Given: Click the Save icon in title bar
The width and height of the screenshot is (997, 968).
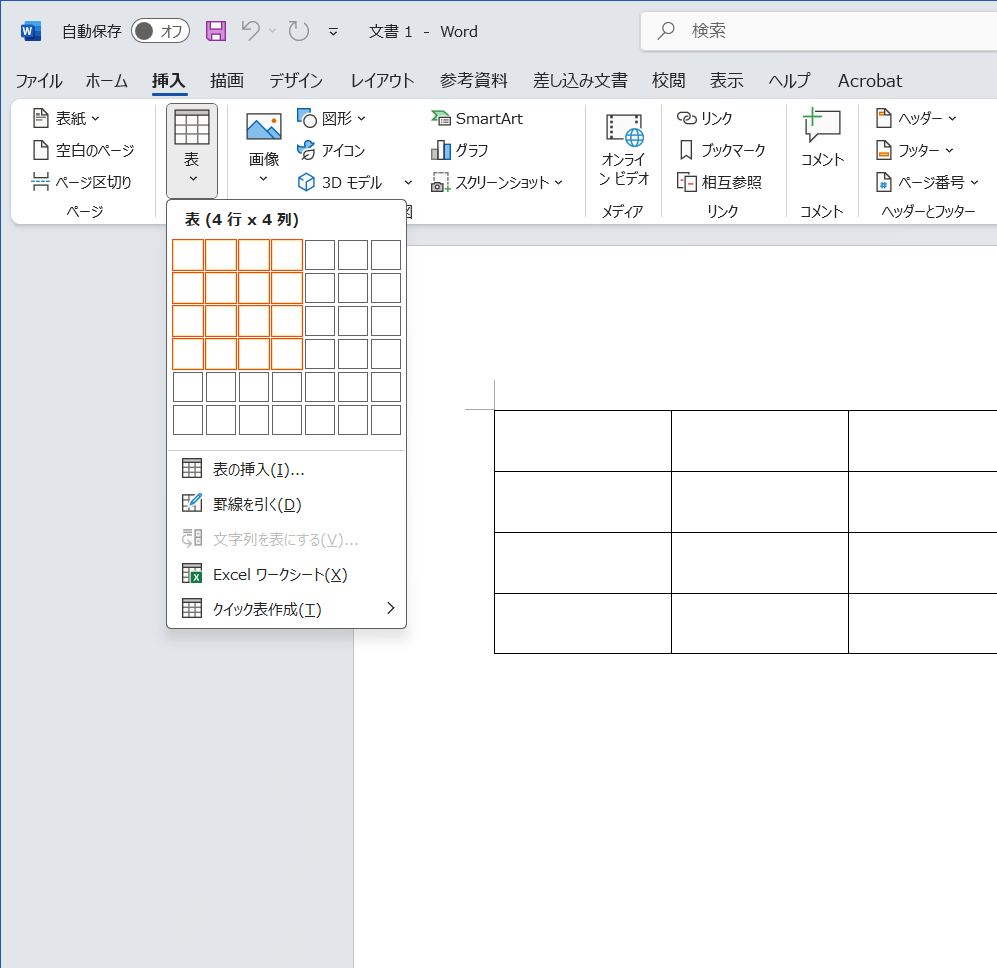Looking at the screenshot, I should point(216,31).
